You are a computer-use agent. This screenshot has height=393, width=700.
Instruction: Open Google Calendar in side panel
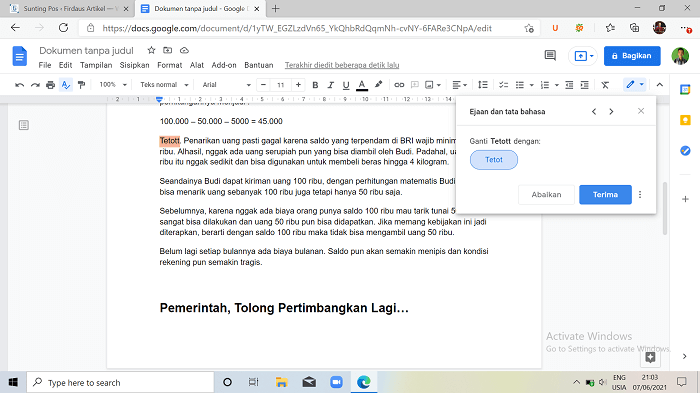(685, 90)
